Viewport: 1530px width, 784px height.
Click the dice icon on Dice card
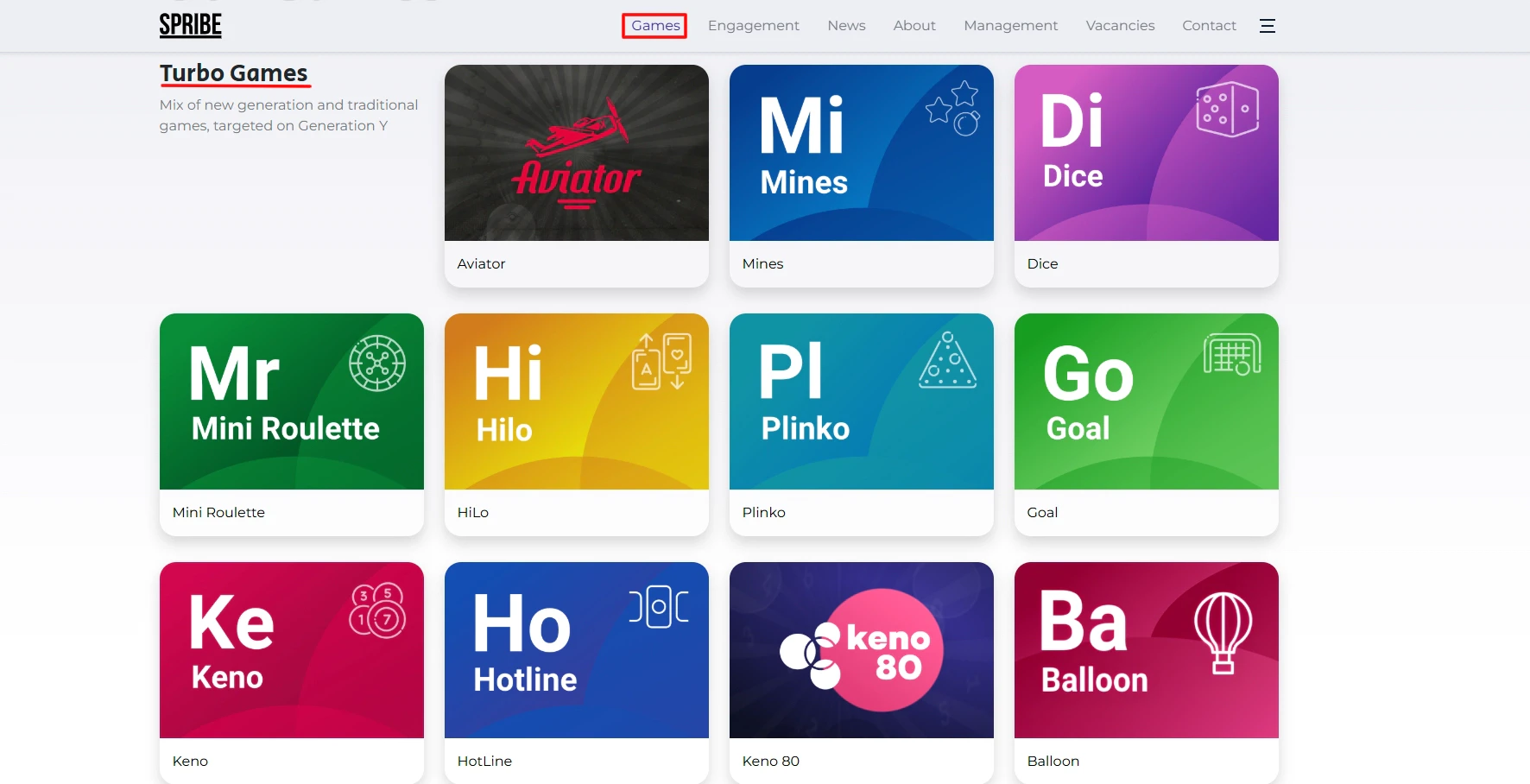(1227, 110)
